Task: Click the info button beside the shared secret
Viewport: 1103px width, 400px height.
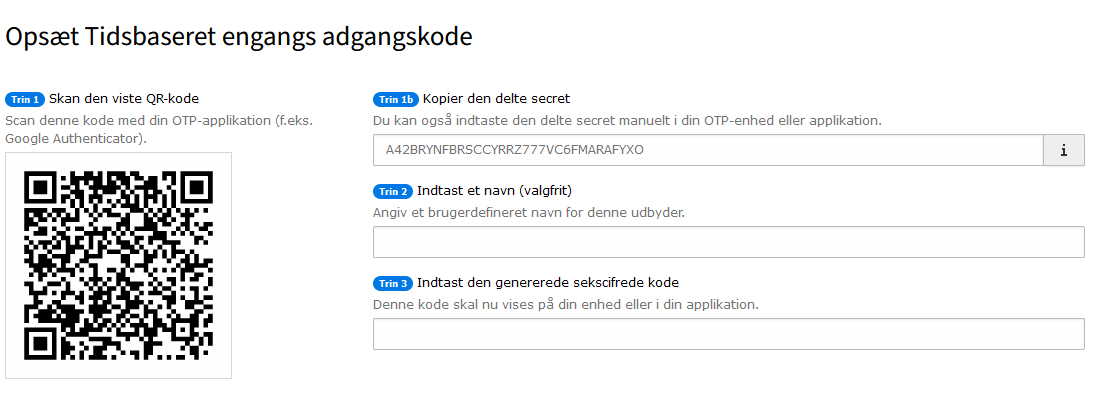Action: [x=1063, y=150]
